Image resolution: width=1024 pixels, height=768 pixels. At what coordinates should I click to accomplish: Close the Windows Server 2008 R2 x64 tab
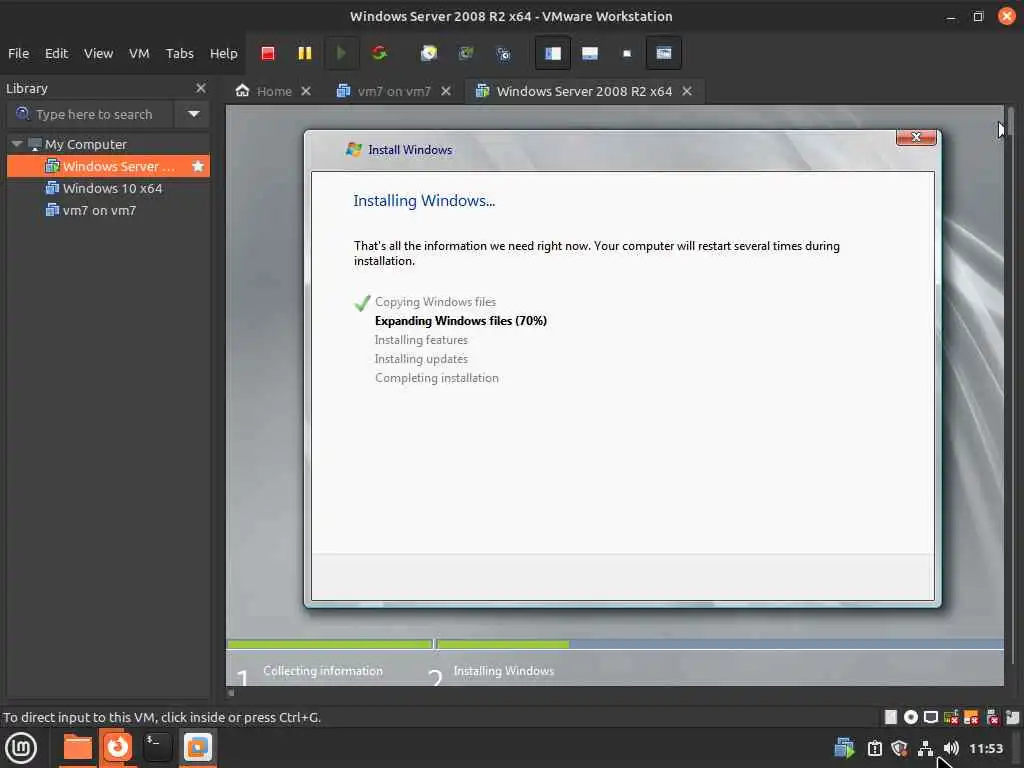(687, 91)
